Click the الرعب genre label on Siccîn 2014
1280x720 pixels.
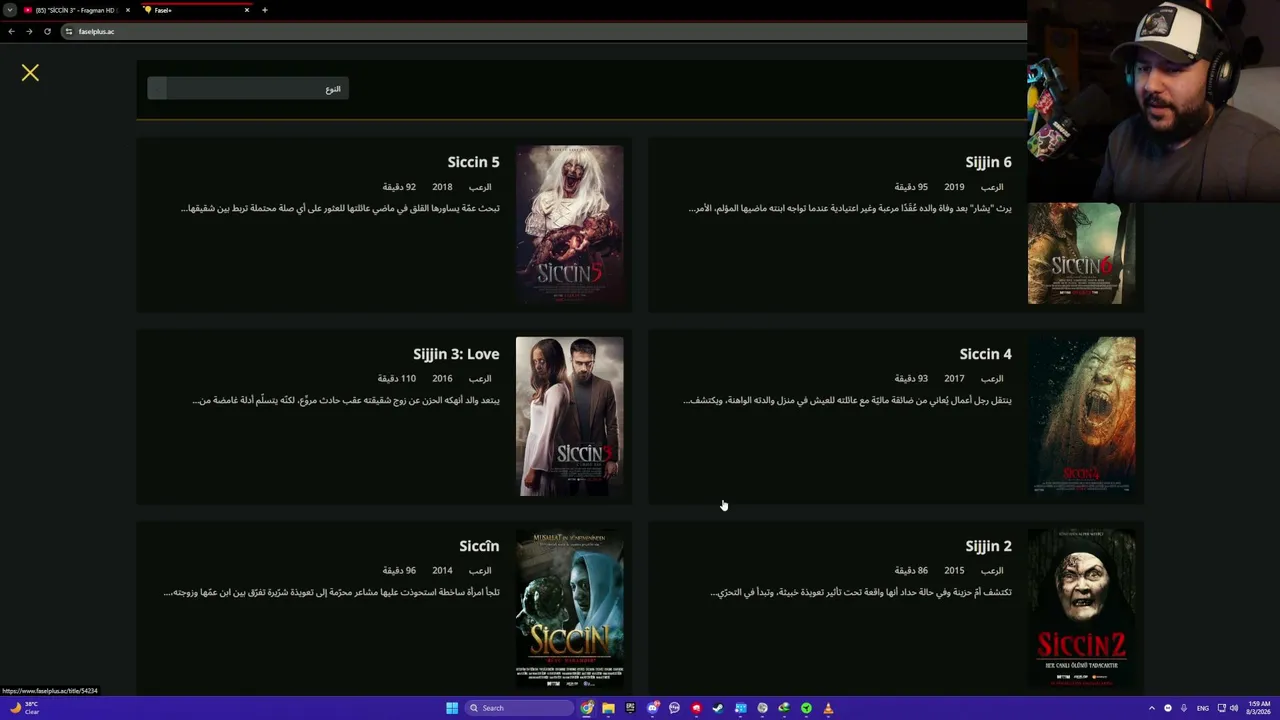480,571
